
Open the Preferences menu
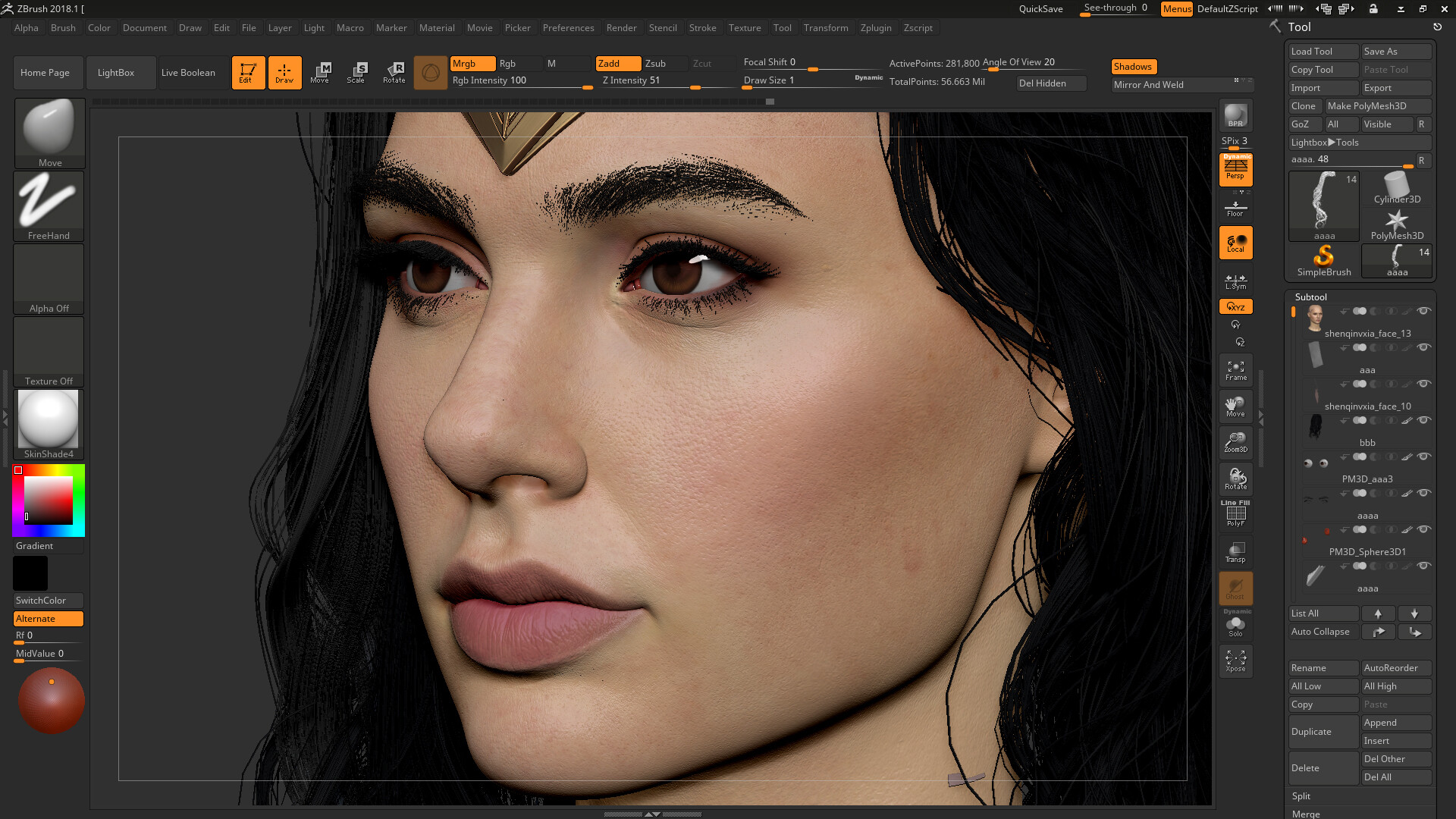[x=568, y=28]
